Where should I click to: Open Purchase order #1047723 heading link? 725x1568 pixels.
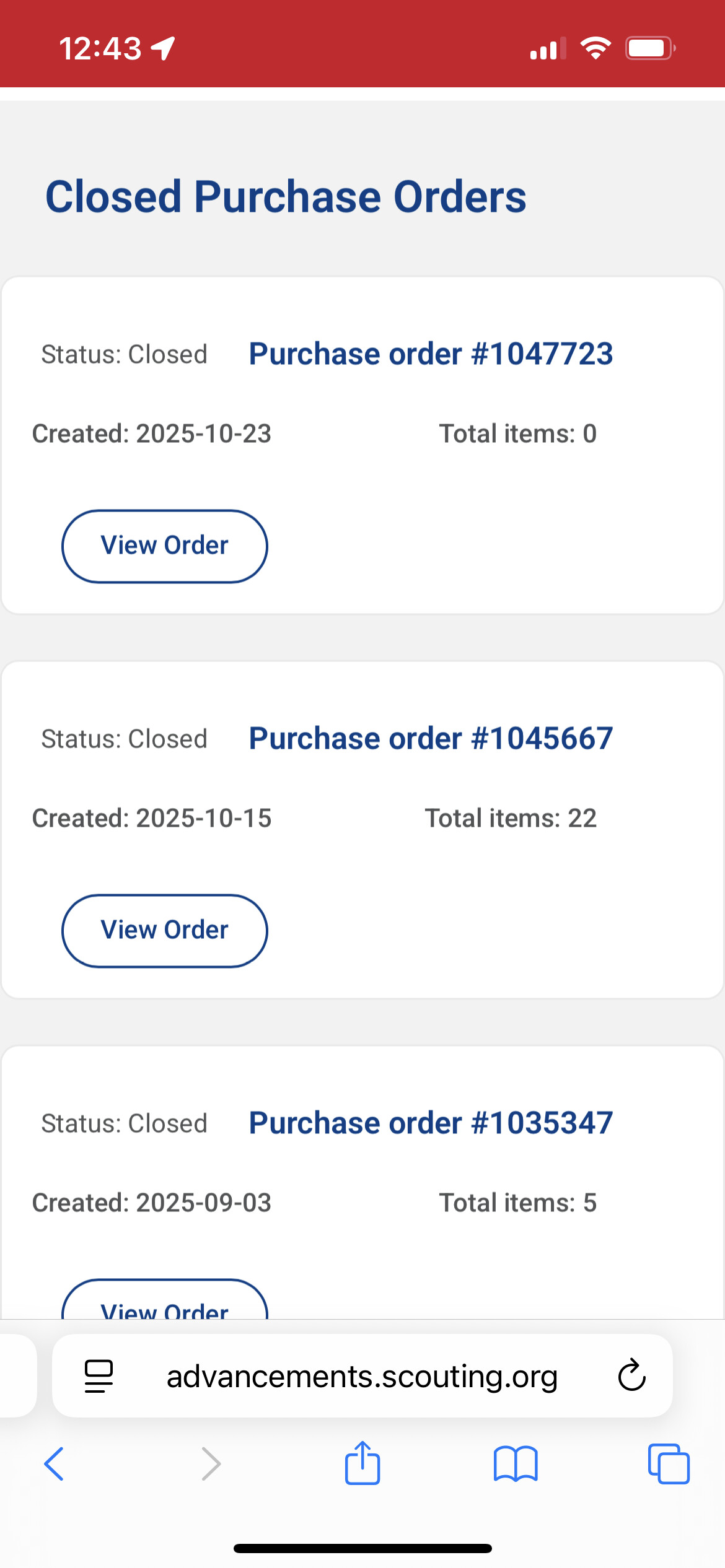coord(431,354)
